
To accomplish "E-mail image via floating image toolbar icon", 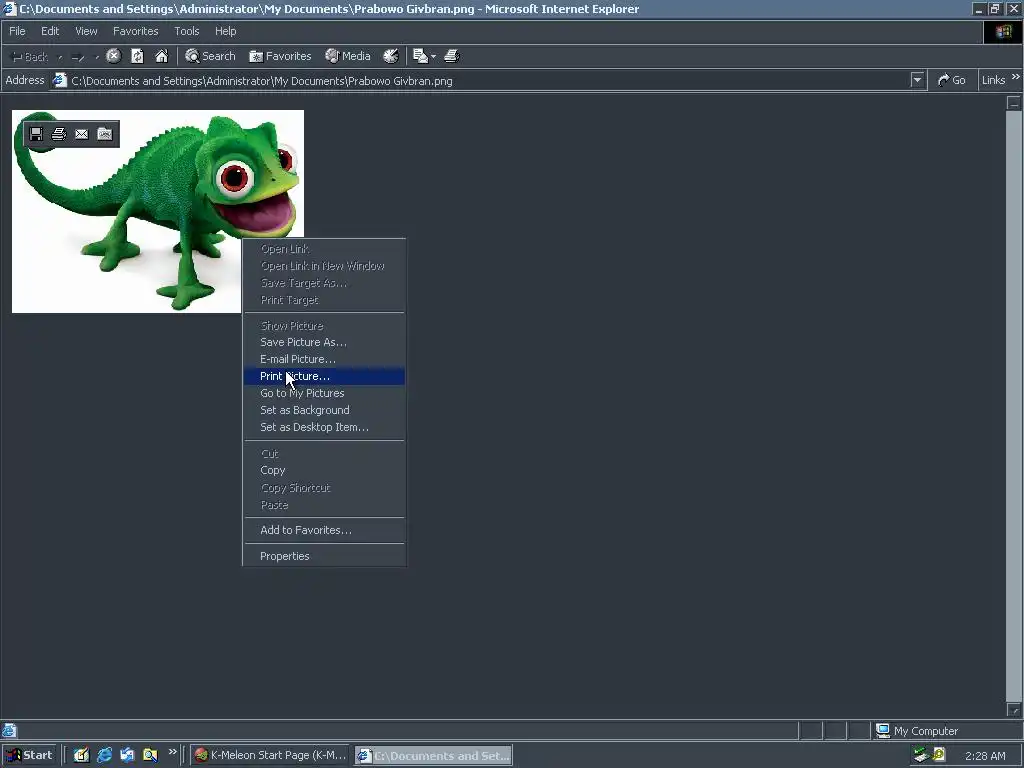I will click(x=82, y=134).
